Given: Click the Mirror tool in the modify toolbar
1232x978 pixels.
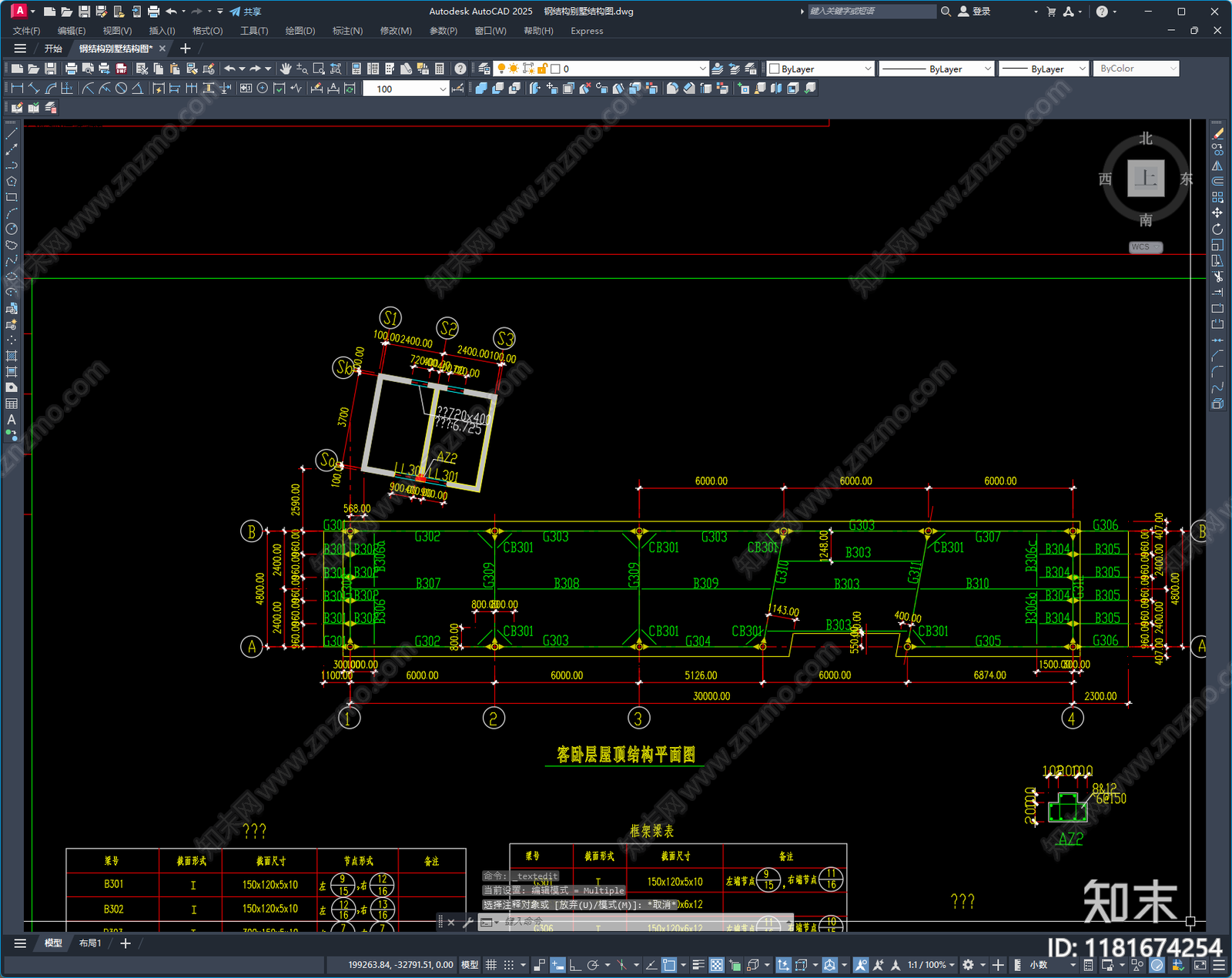Looking at the screenshot, I should tap(1217, 166).
